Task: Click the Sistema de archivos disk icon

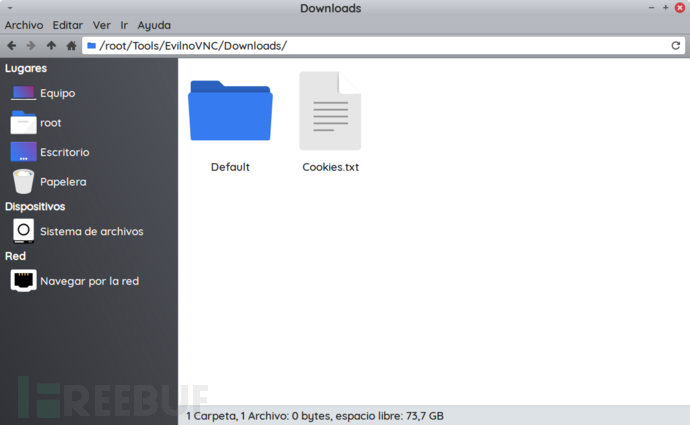Action: [23, 231]
